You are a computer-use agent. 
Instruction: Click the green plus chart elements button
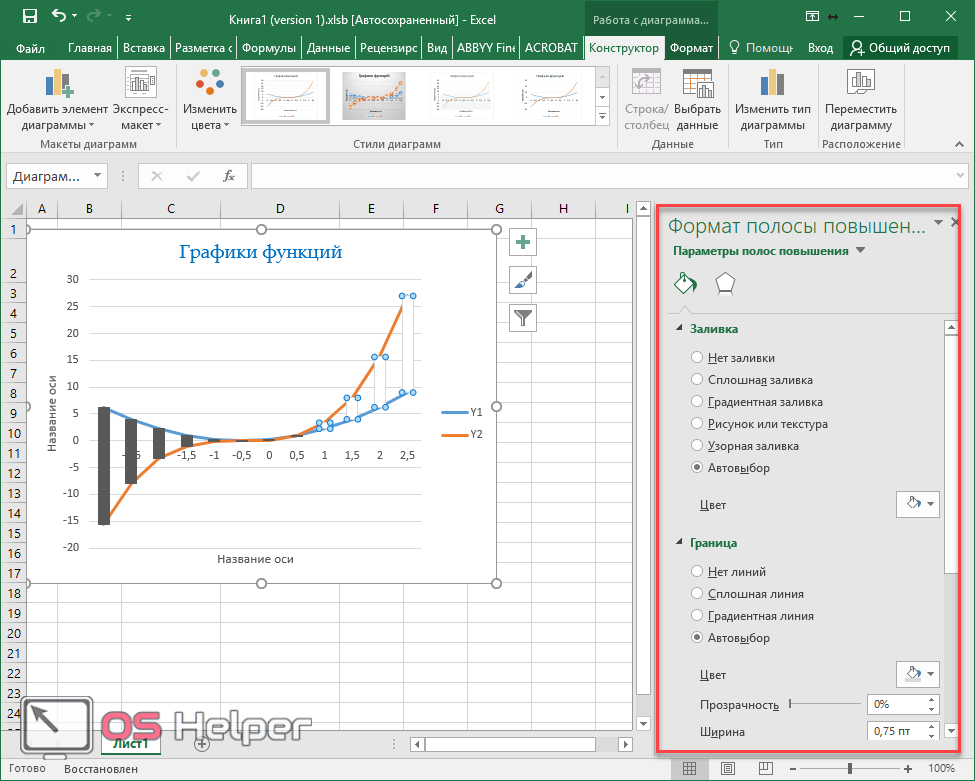pyautogui.click(x=523, y=241)
